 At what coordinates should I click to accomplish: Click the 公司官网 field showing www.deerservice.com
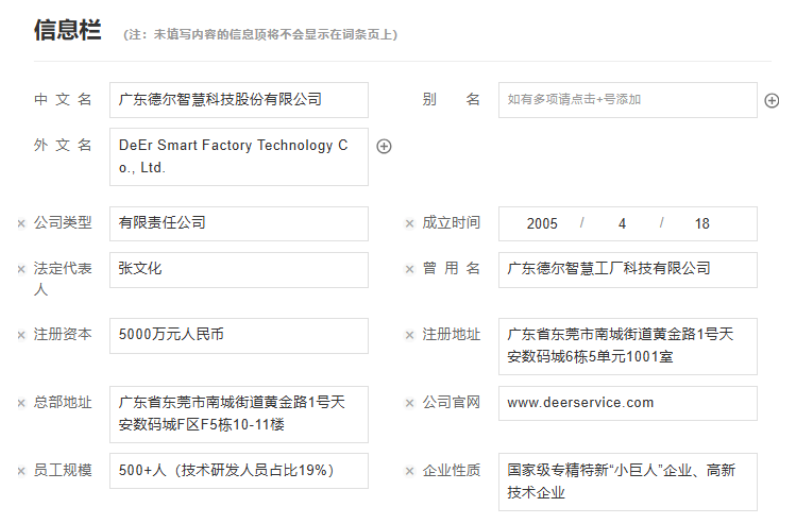tap(627, 403)
